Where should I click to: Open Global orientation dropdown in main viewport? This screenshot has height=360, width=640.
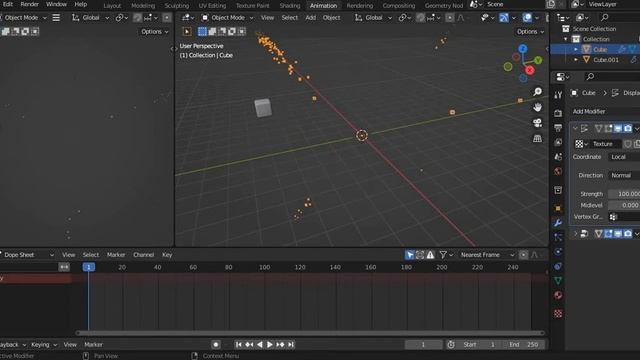[373, 18]
